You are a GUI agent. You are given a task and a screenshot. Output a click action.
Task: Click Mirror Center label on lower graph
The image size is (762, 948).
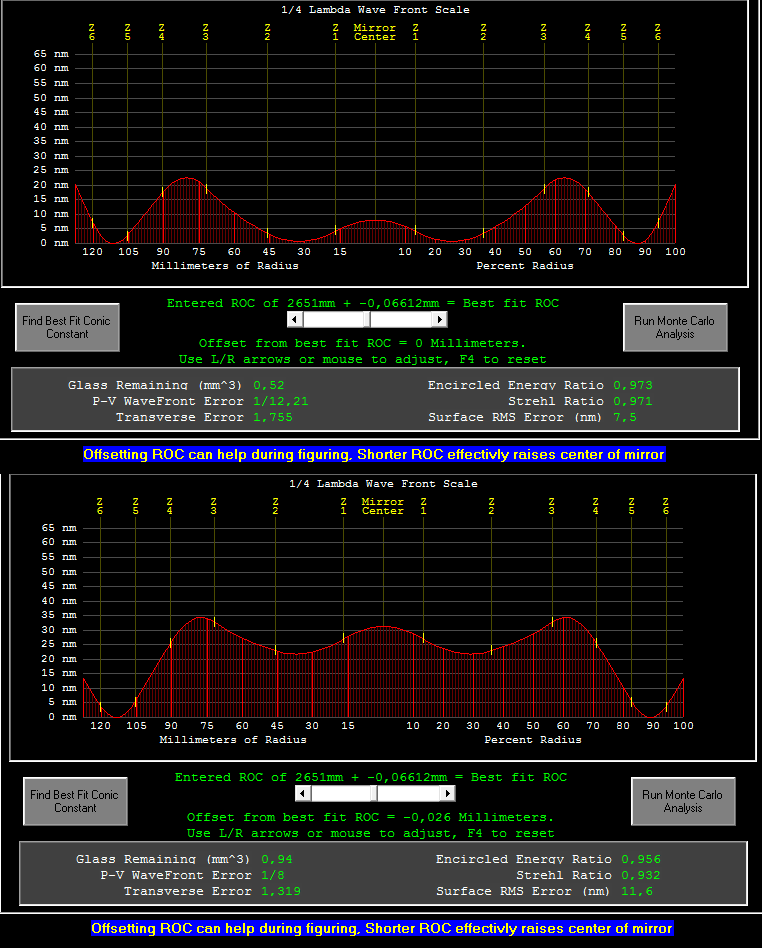(x=383, y=507)
